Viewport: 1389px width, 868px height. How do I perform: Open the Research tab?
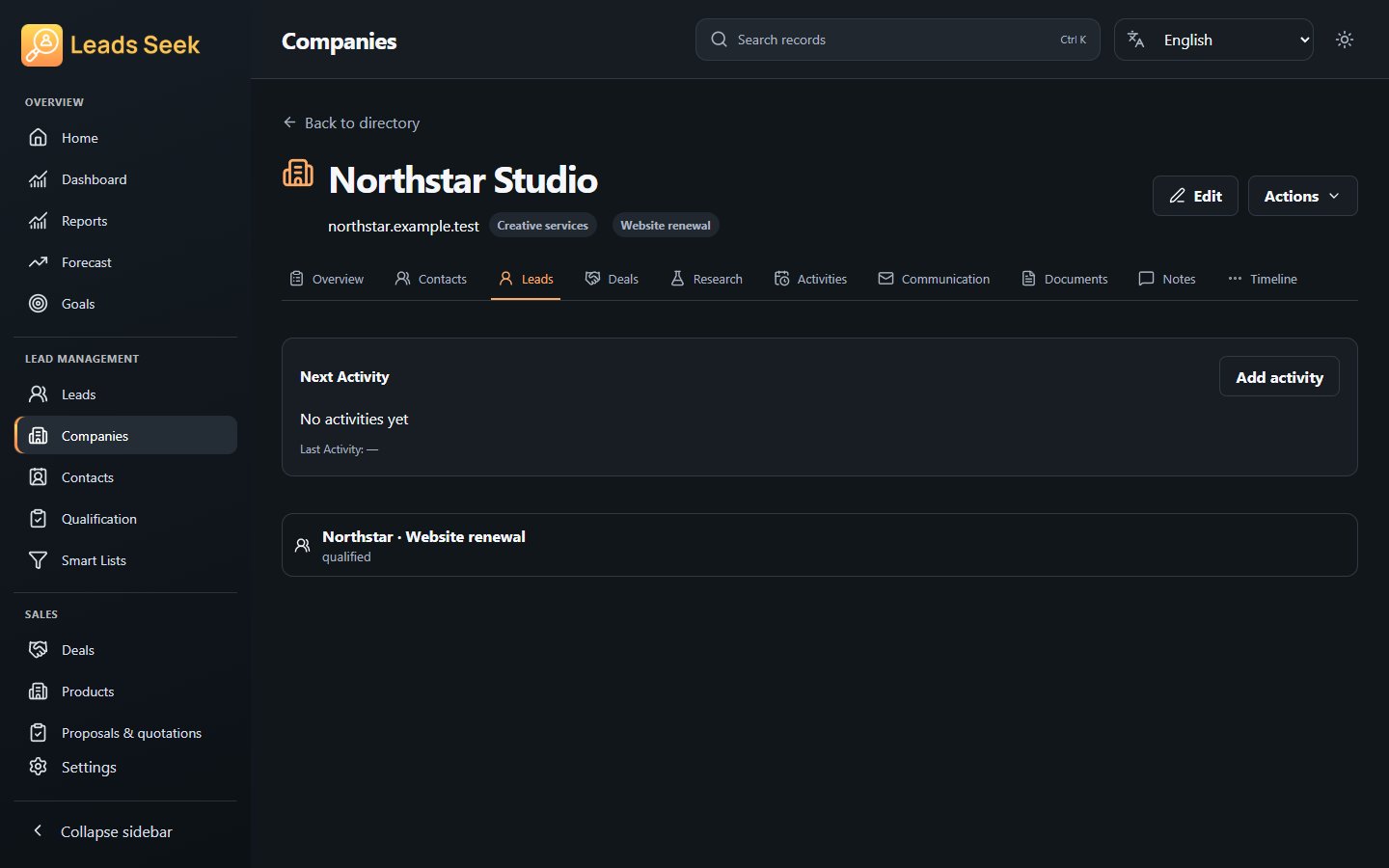click(x=706, y=279)
